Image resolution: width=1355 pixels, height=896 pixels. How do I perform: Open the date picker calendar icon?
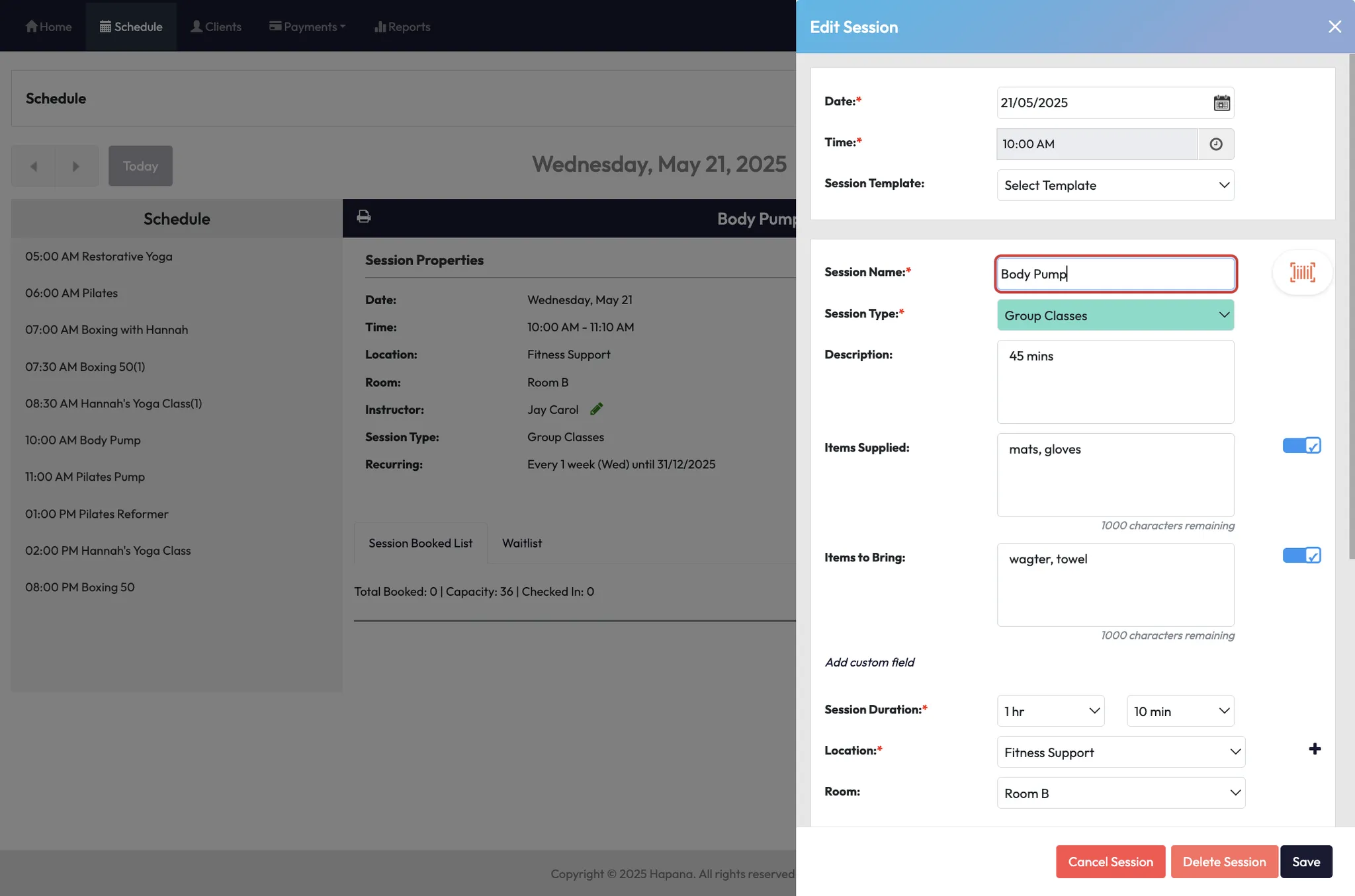coord(1221,103)
